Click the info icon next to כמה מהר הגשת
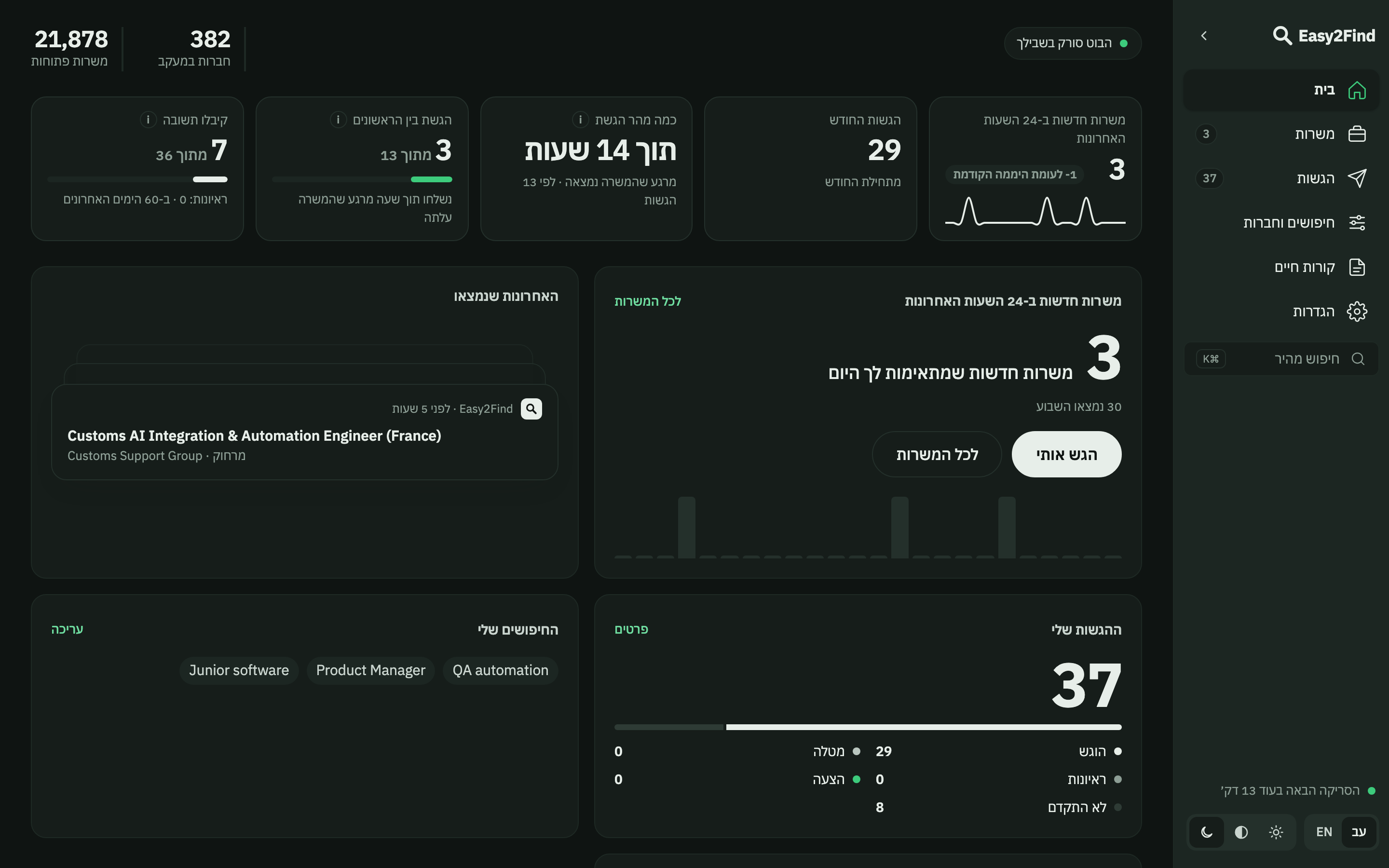1389x868 pixels. coord(580,120)
